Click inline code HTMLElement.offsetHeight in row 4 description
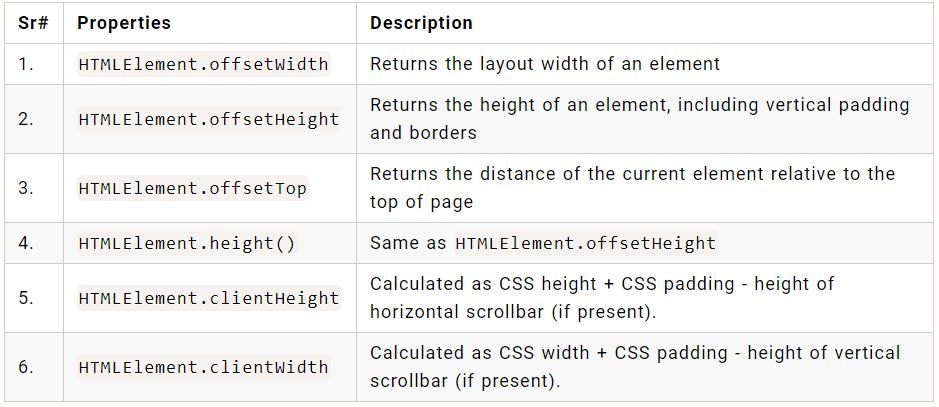This screenshot has width=939, height=407. (585, 243)
